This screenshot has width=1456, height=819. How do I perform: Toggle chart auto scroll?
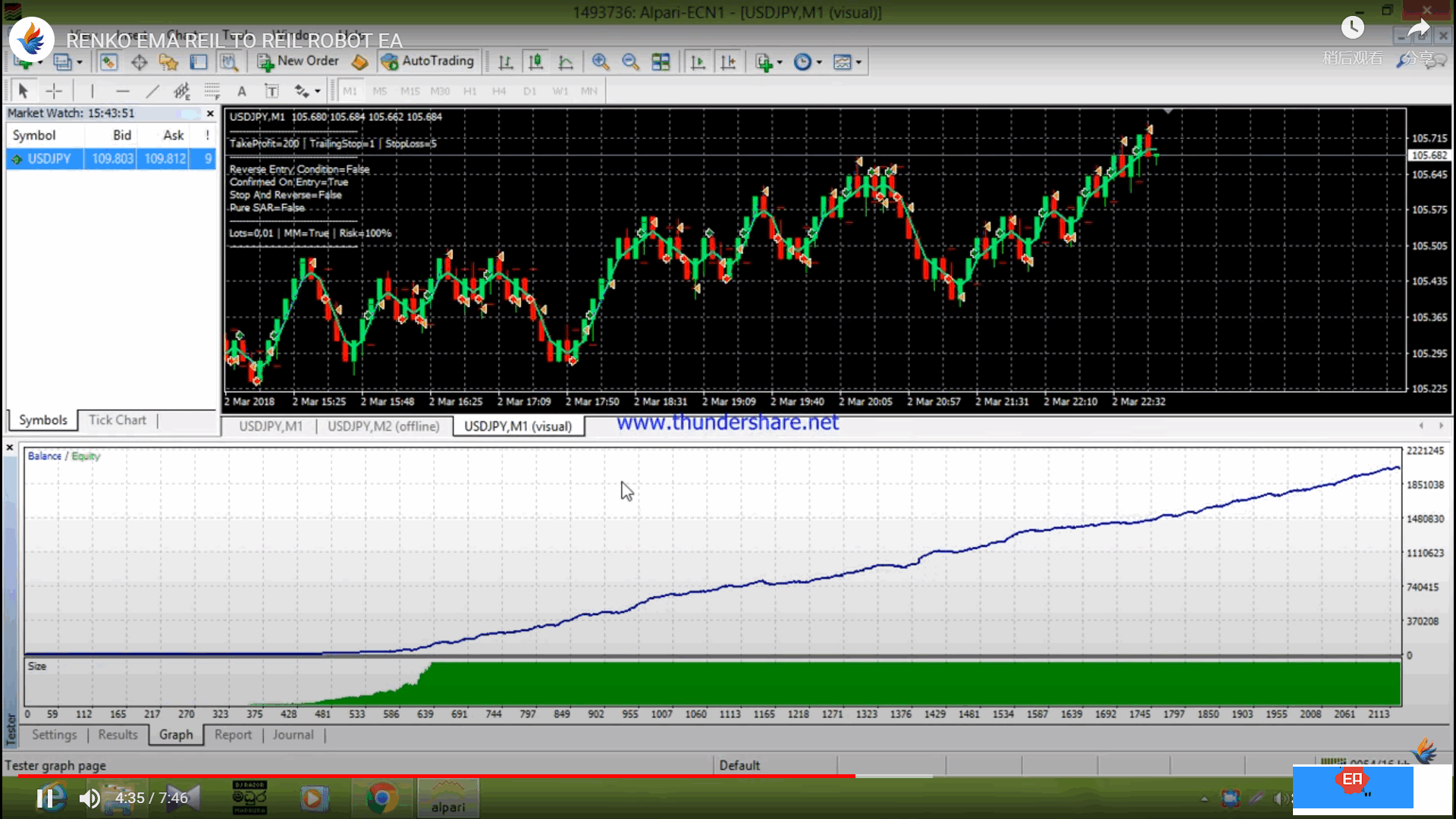click(698, 62)
